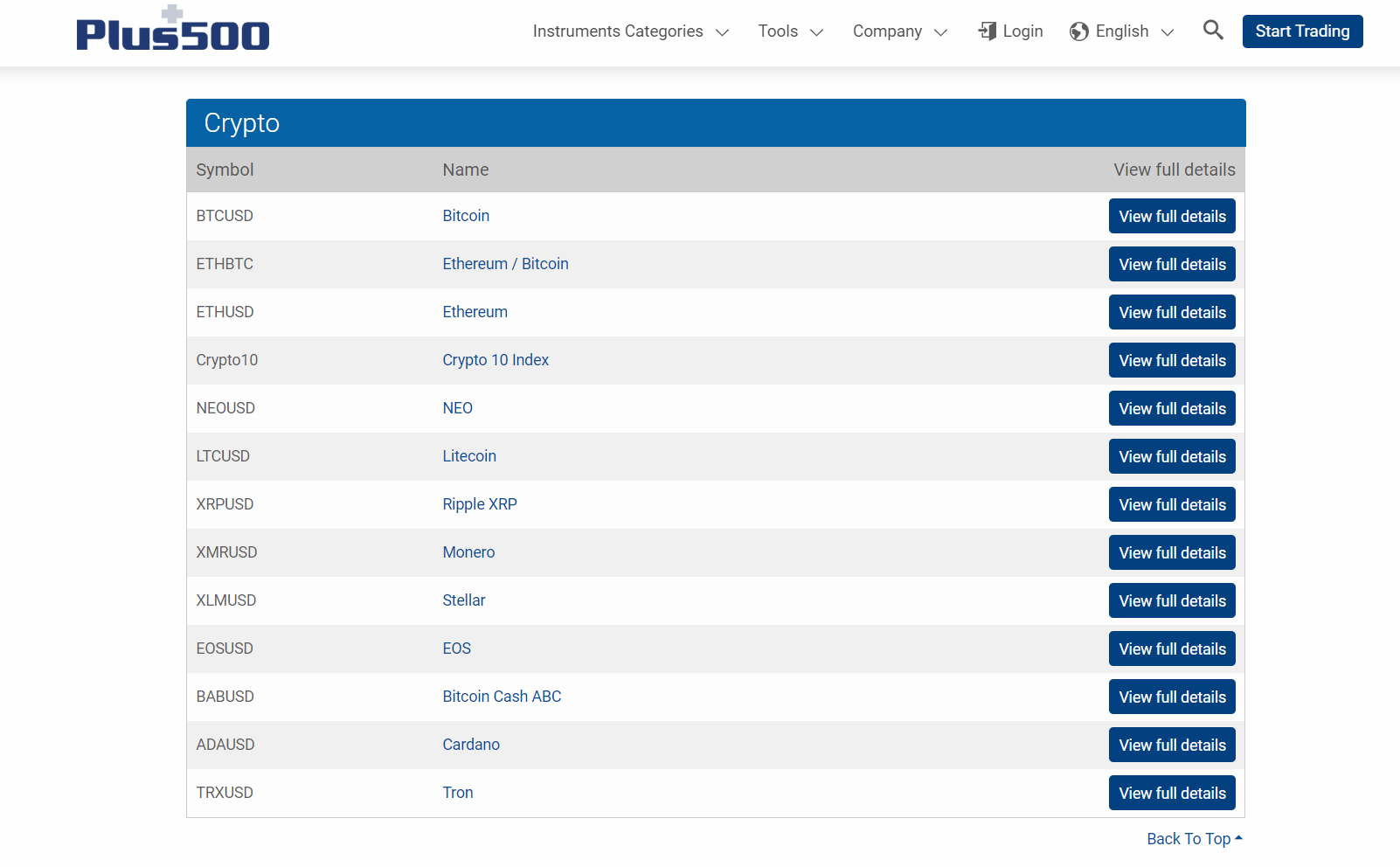View full details for Monero
1400x867 pixels.
[1172, 552]
